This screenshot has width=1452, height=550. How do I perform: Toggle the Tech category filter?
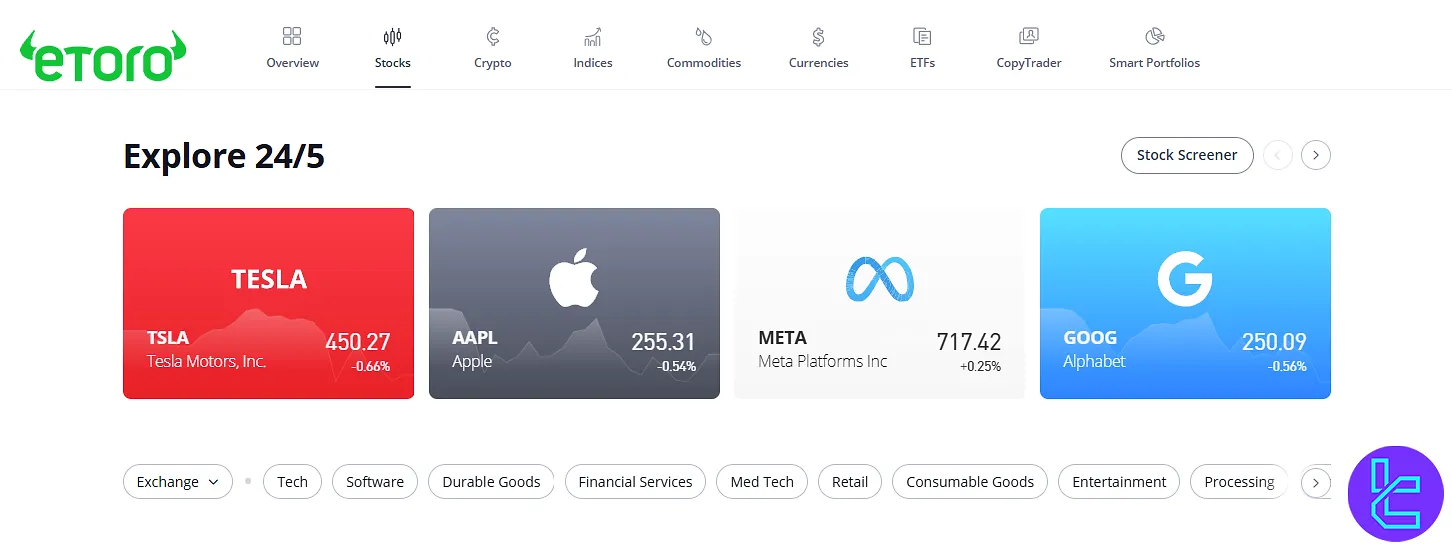[292, 482]
